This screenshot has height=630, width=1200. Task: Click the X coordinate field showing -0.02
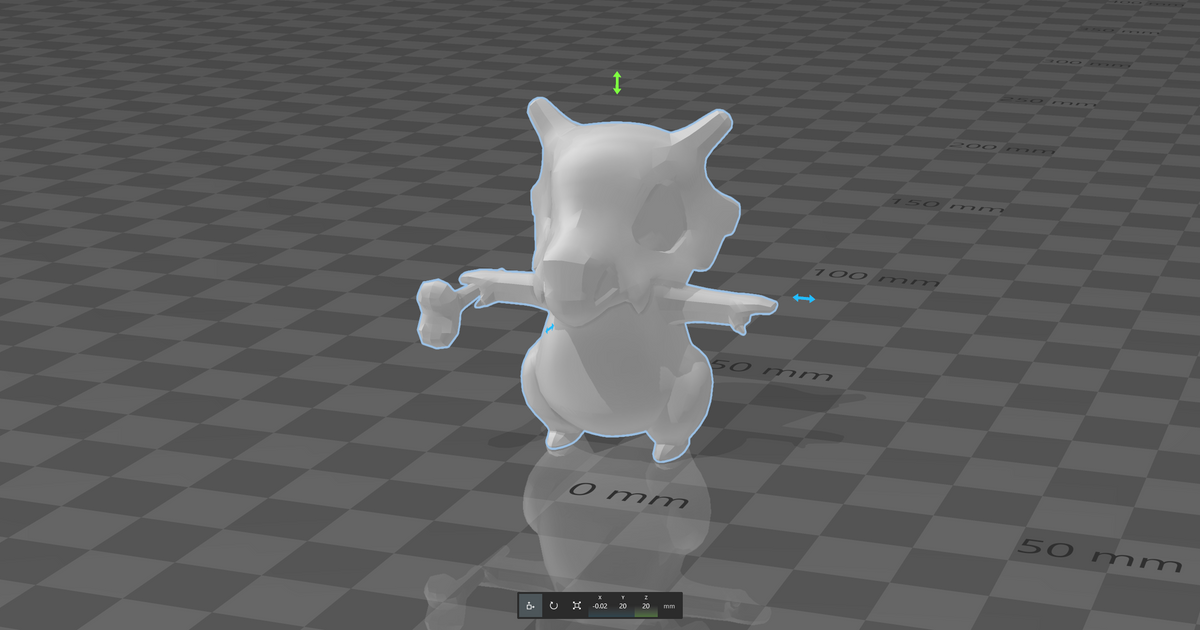(x=600, y=606)
